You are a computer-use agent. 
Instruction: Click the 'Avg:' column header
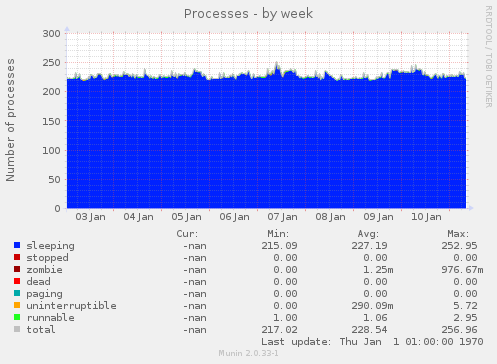368,234
